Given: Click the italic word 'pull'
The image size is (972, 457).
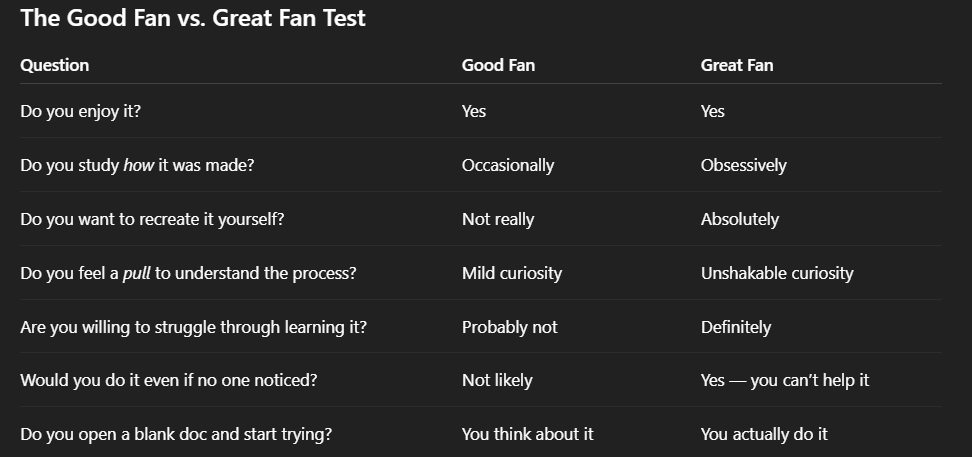Looking at the screenshot, I should tap(136, 273).
